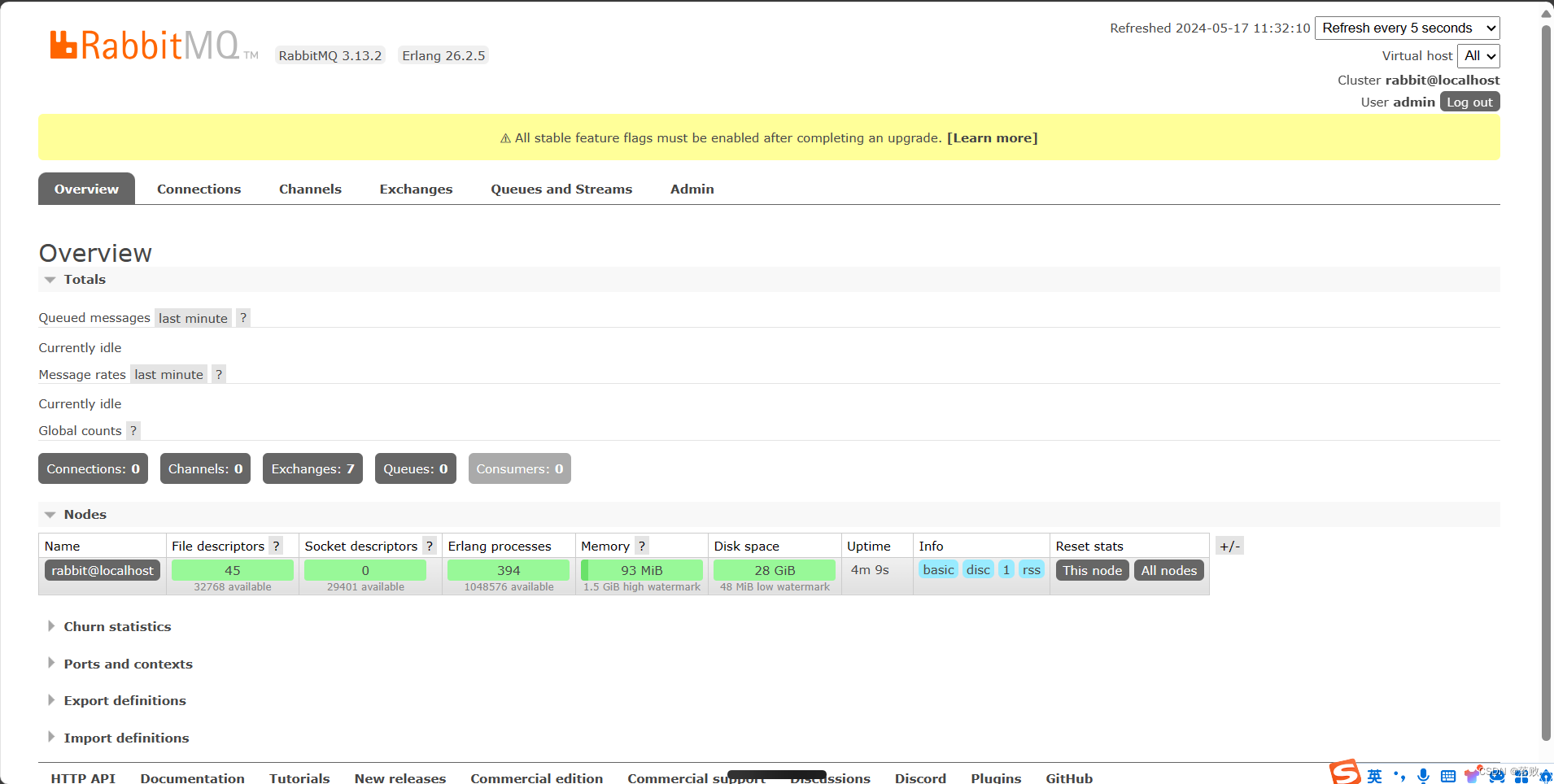Click the basic info tag
1554x784 pixels.
click(x=938, y=569)
